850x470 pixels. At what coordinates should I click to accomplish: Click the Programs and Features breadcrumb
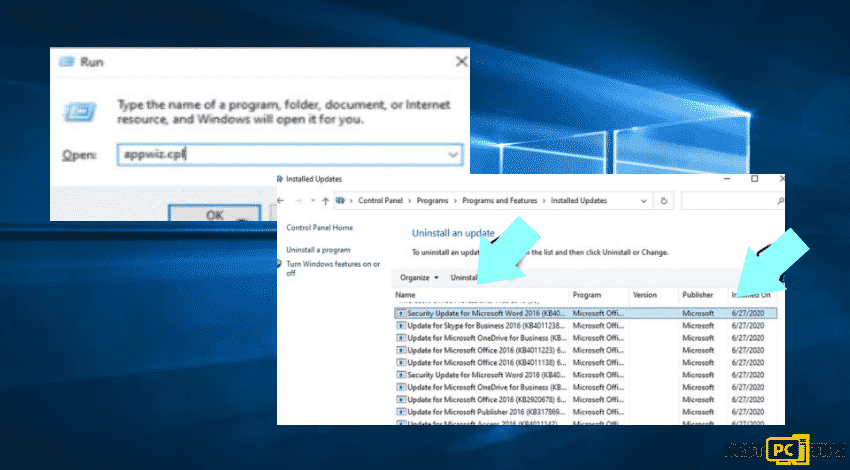[499, 201]
